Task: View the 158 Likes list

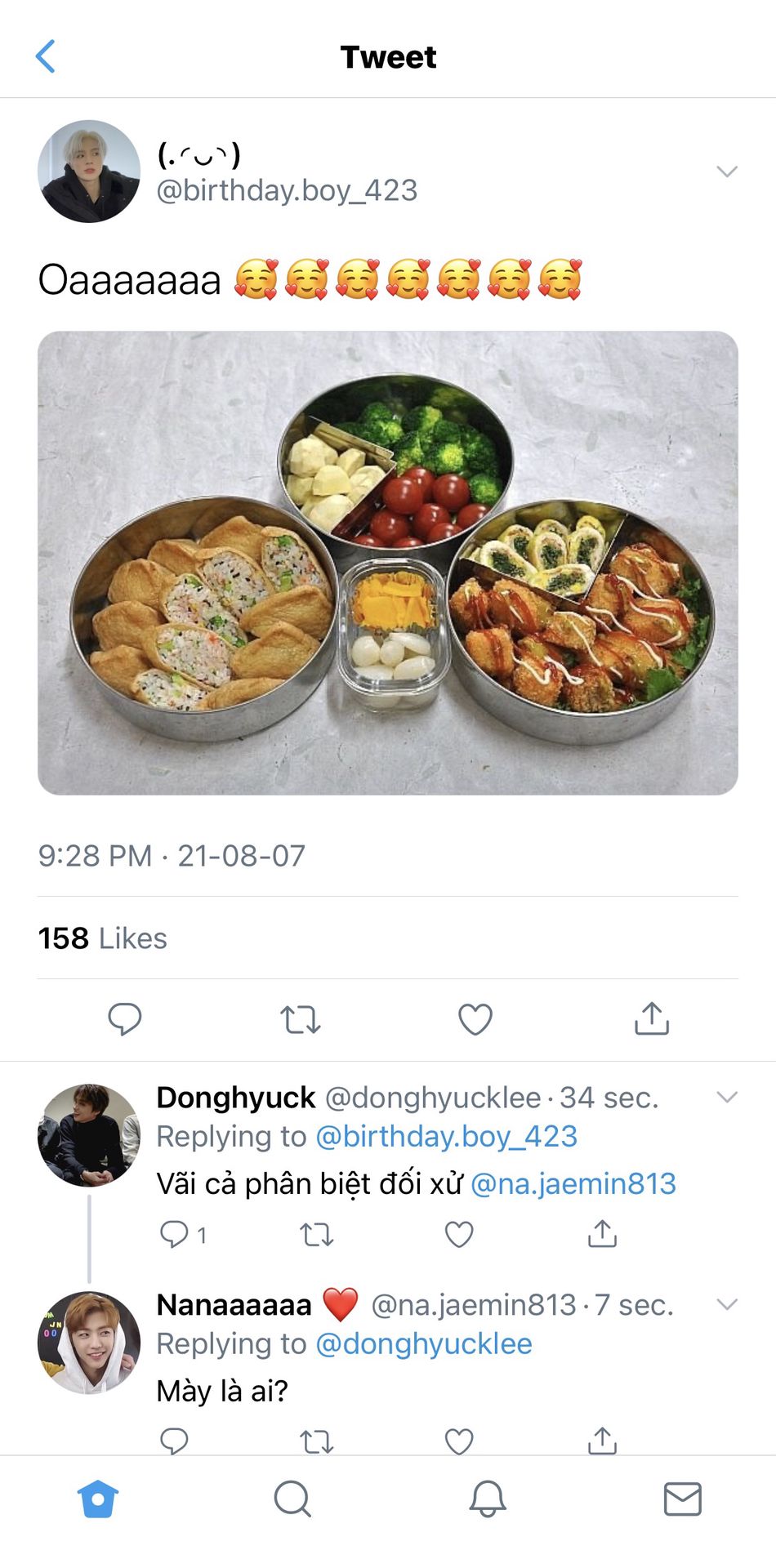Action: tap(103, 938)
